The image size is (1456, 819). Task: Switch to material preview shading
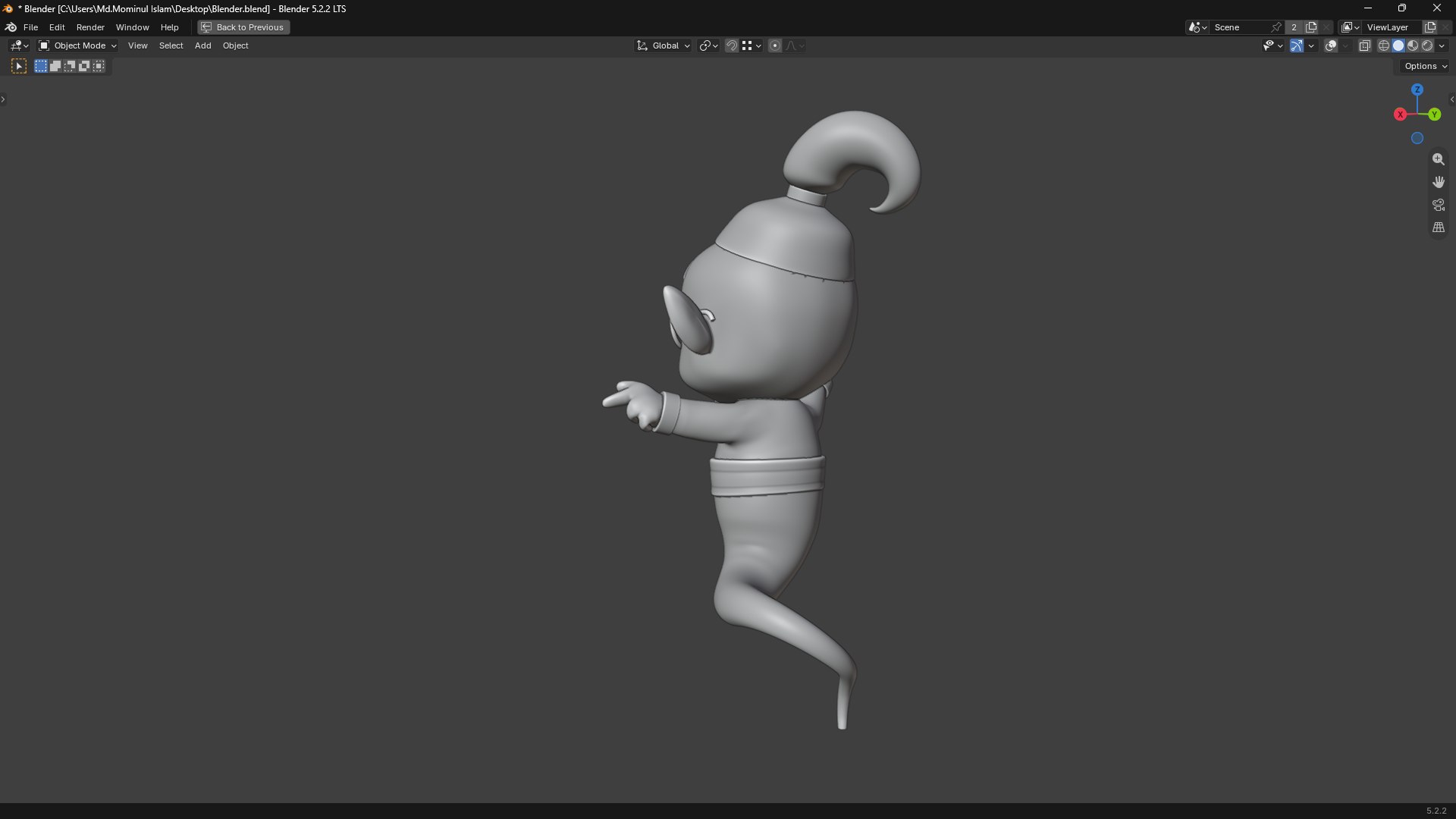1413,45
